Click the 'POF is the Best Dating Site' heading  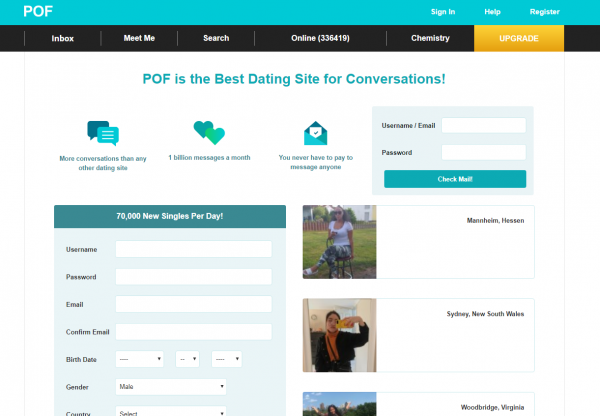click(x=294, y=79)
